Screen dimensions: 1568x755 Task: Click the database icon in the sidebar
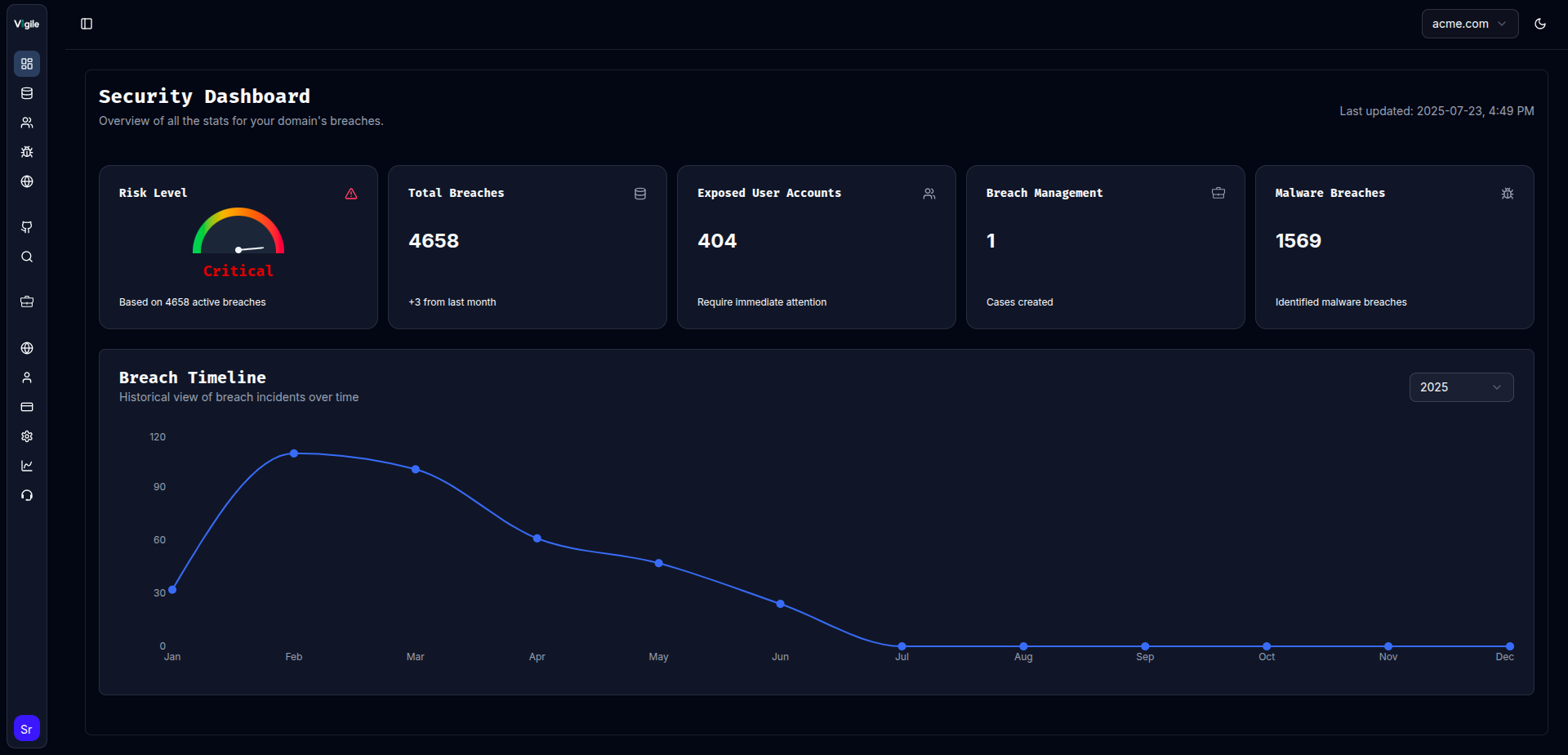click(x=27, y=93)
